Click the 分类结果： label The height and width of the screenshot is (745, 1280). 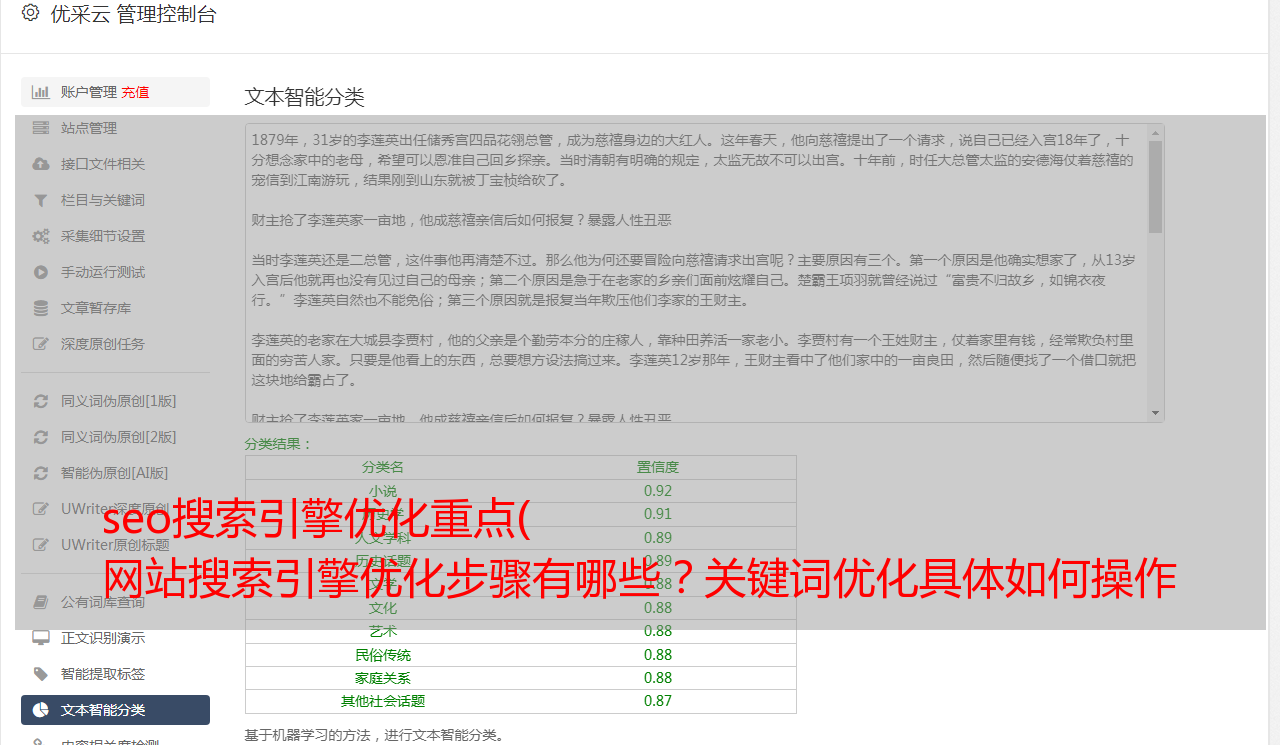point(279,444)
